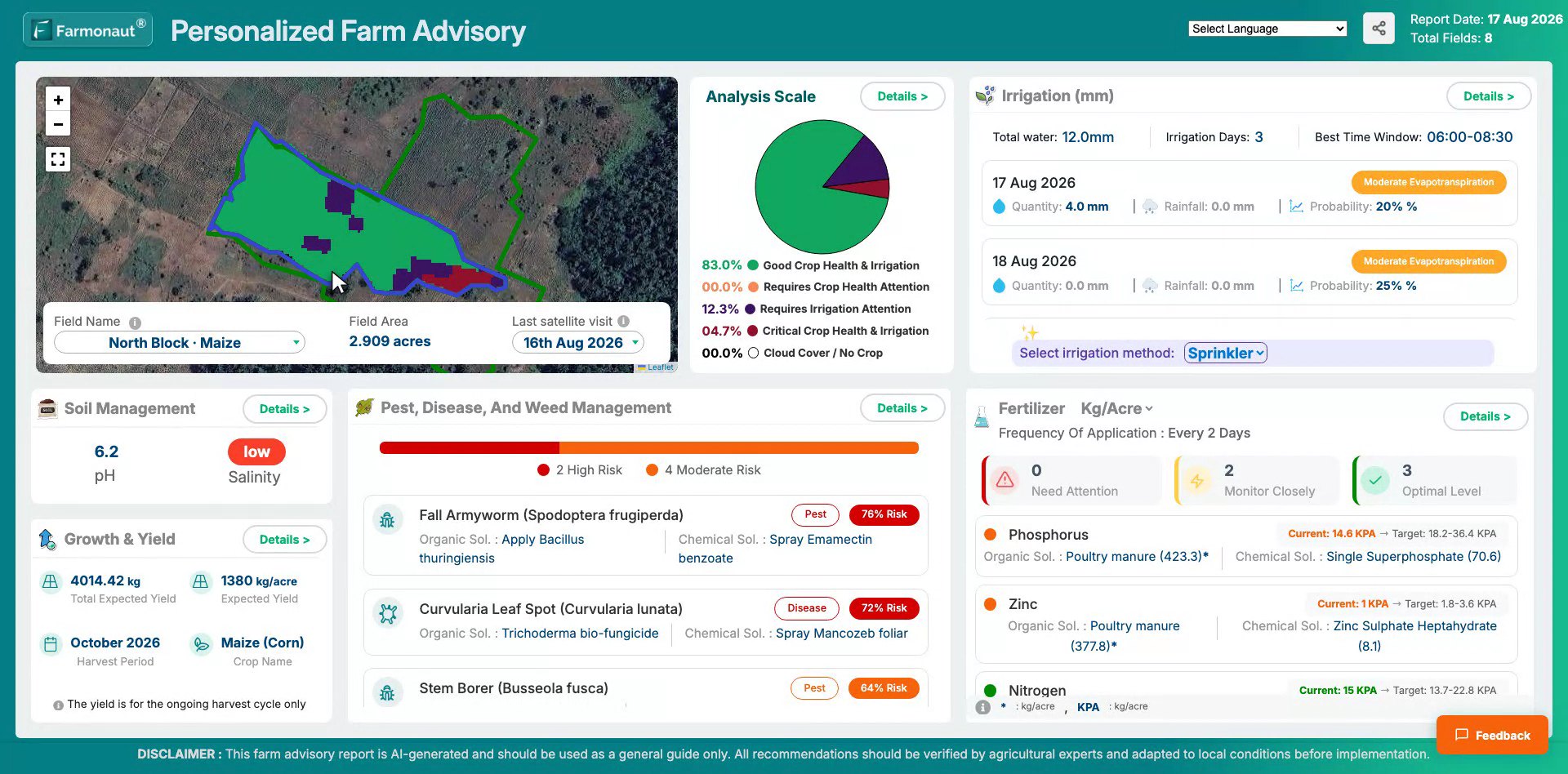The image size is (1568, 774).
Task: Zoom out on the field map
Action: pos(58,124)
